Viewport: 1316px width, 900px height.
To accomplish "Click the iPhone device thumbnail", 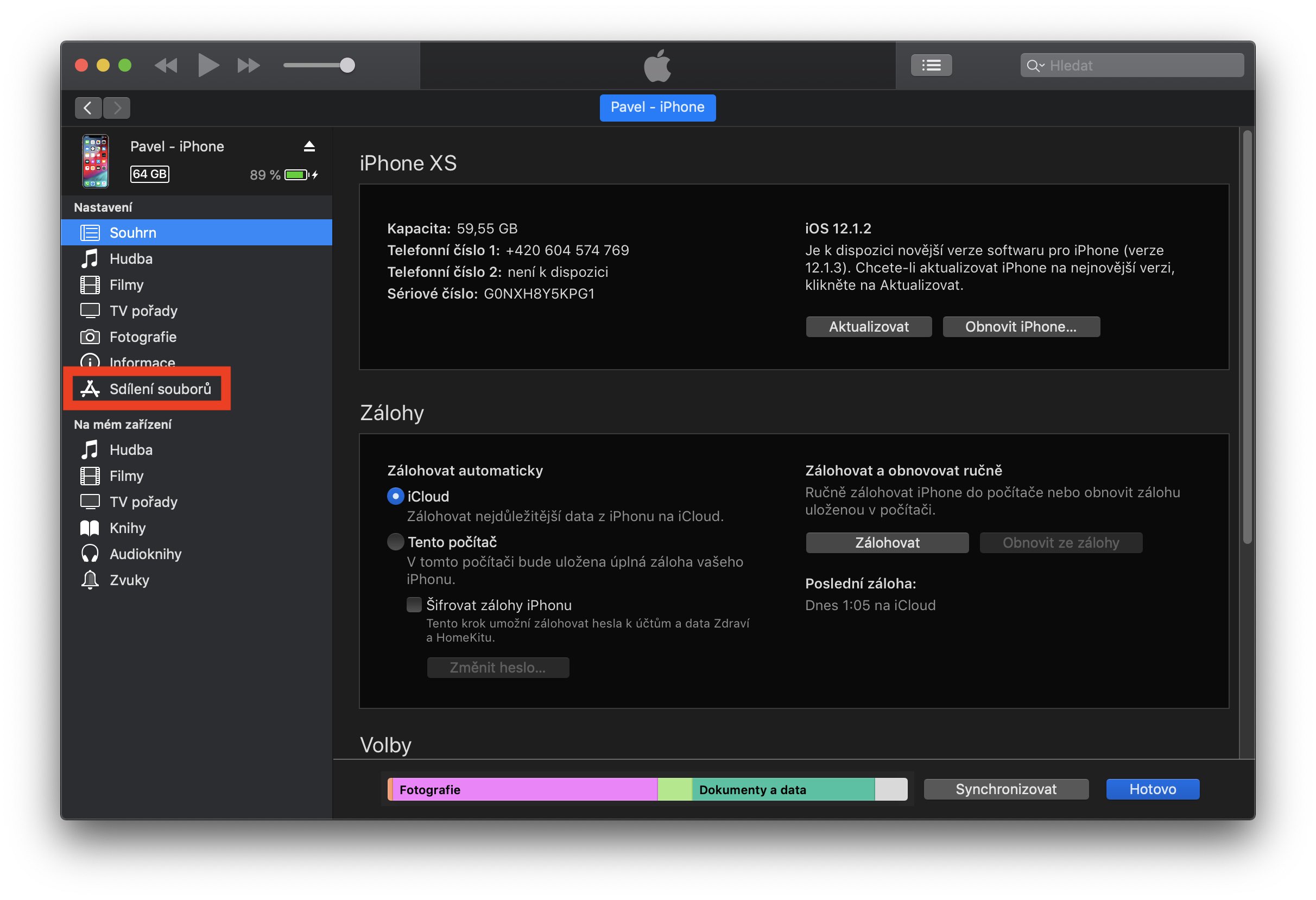I will click(95, 161).
